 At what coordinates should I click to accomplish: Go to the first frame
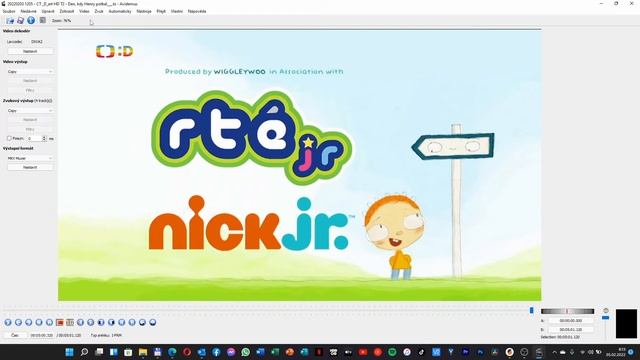[122, 322]
